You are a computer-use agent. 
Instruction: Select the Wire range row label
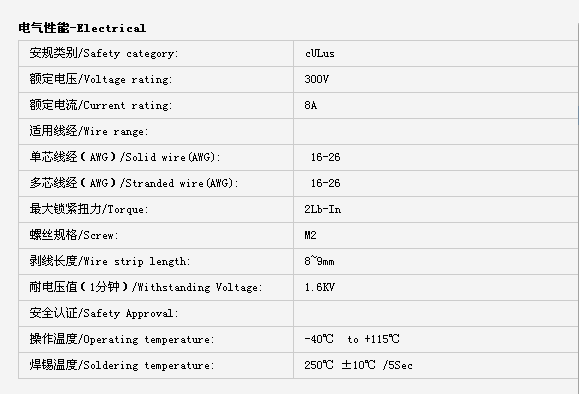pyautogui.click(x=89, y=131)
